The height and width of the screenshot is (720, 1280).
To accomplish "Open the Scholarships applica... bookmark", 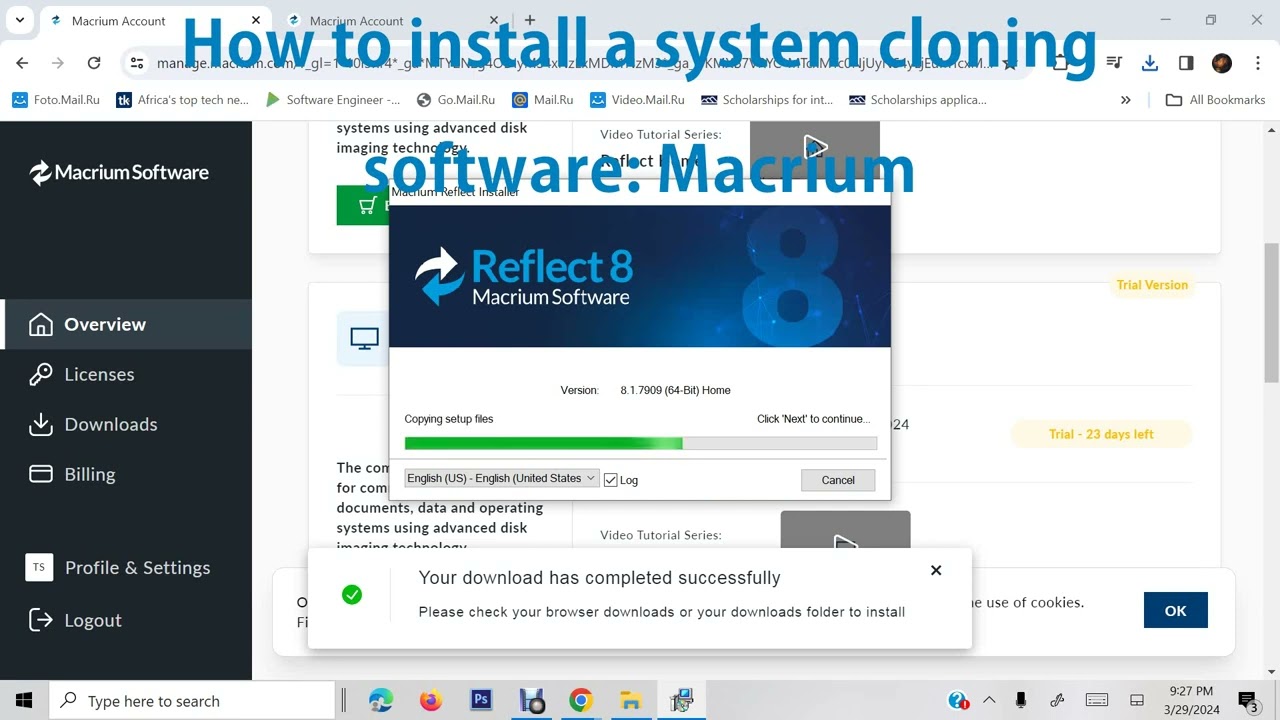I will click(x=918, y=100).
